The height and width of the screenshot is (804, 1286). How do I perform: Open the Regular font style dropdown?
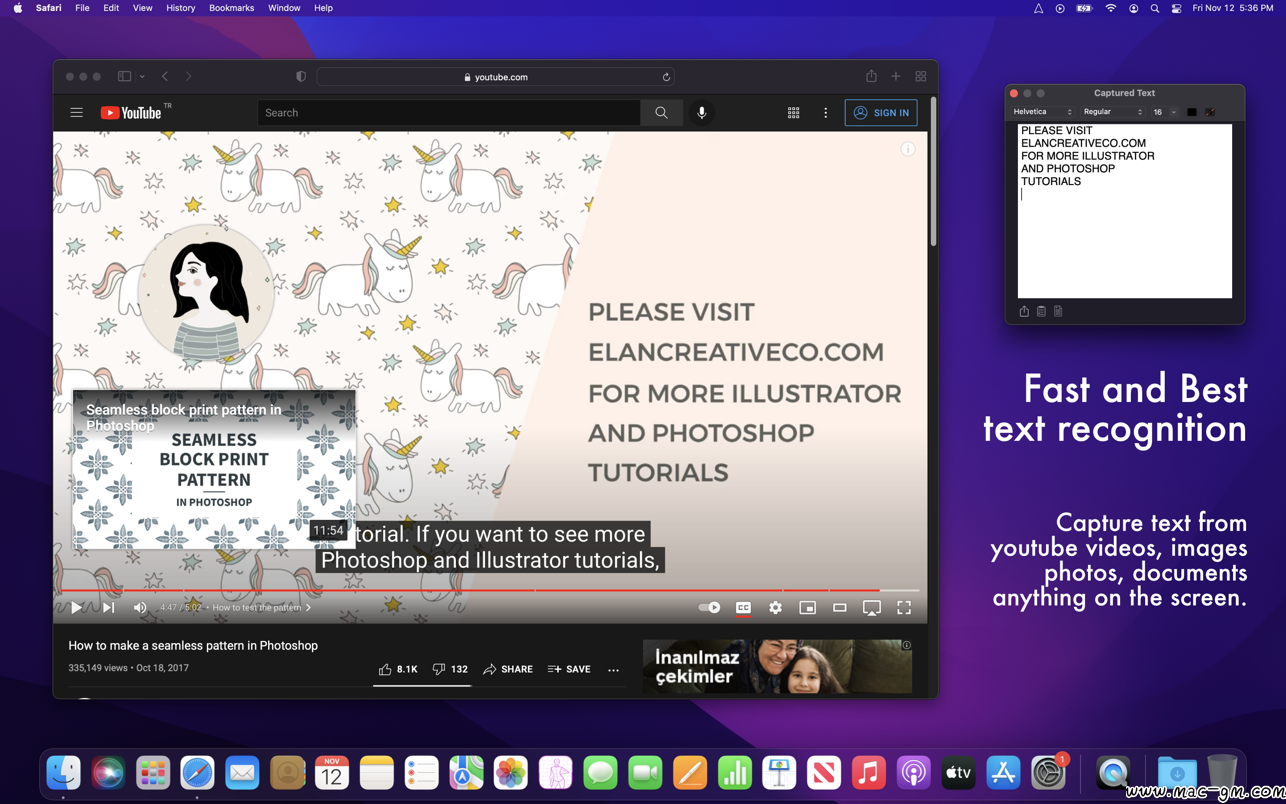[1113, 112]
